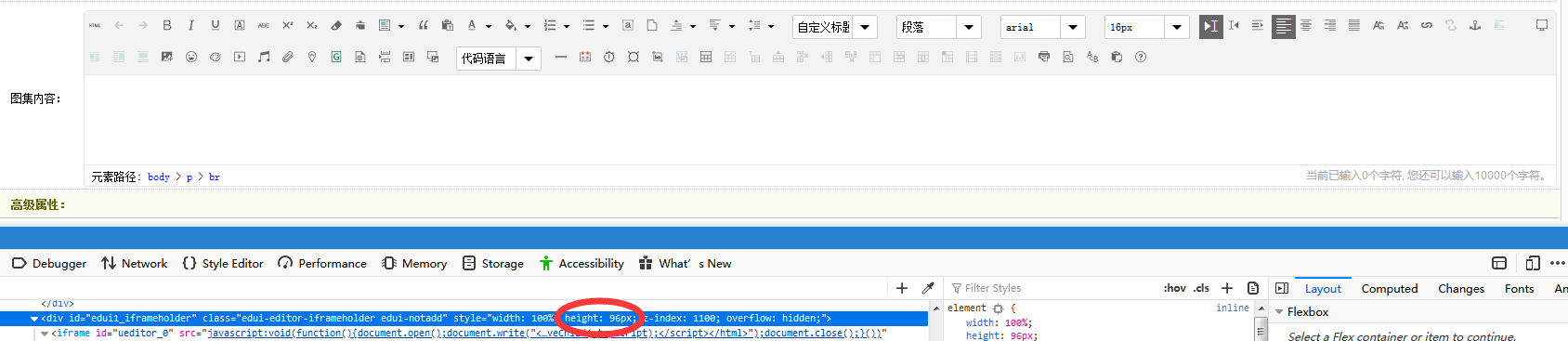Insert the current time using the clock icon
This screenshot has height=341, width=1568.
pos(609,57)
